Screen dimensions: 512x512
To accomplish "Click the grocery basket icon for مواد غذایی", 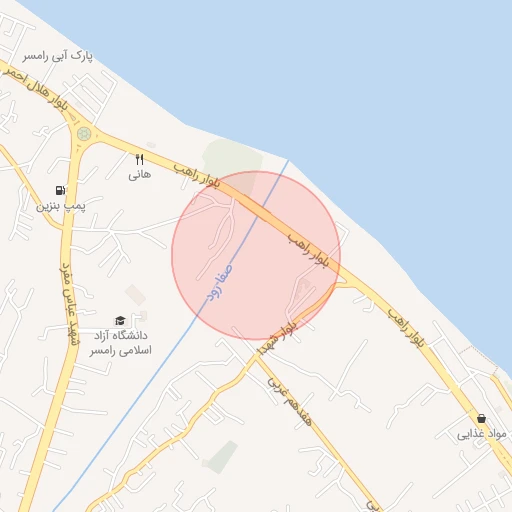I will (481, 418).
